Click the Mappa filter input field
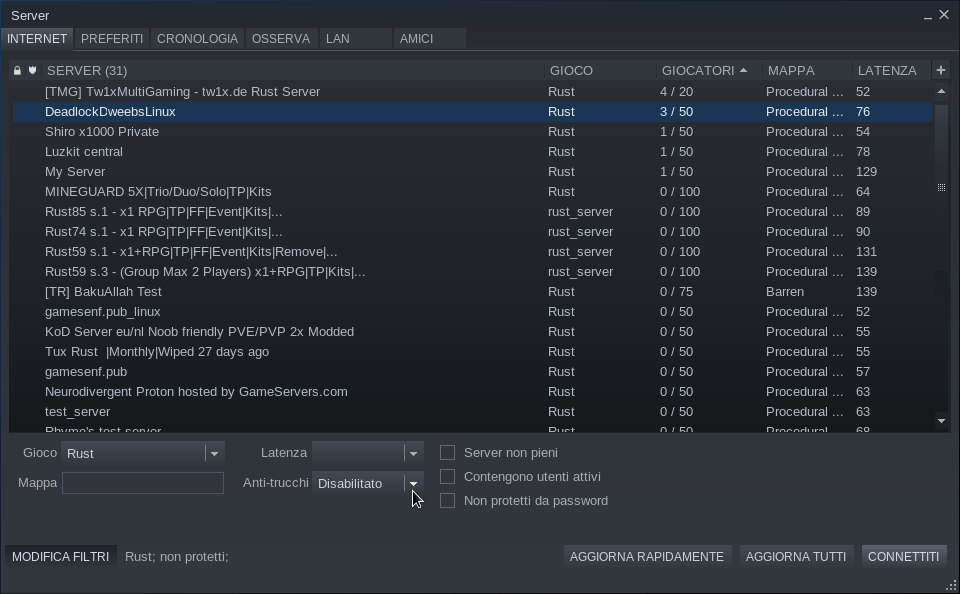 click(143, 483)
